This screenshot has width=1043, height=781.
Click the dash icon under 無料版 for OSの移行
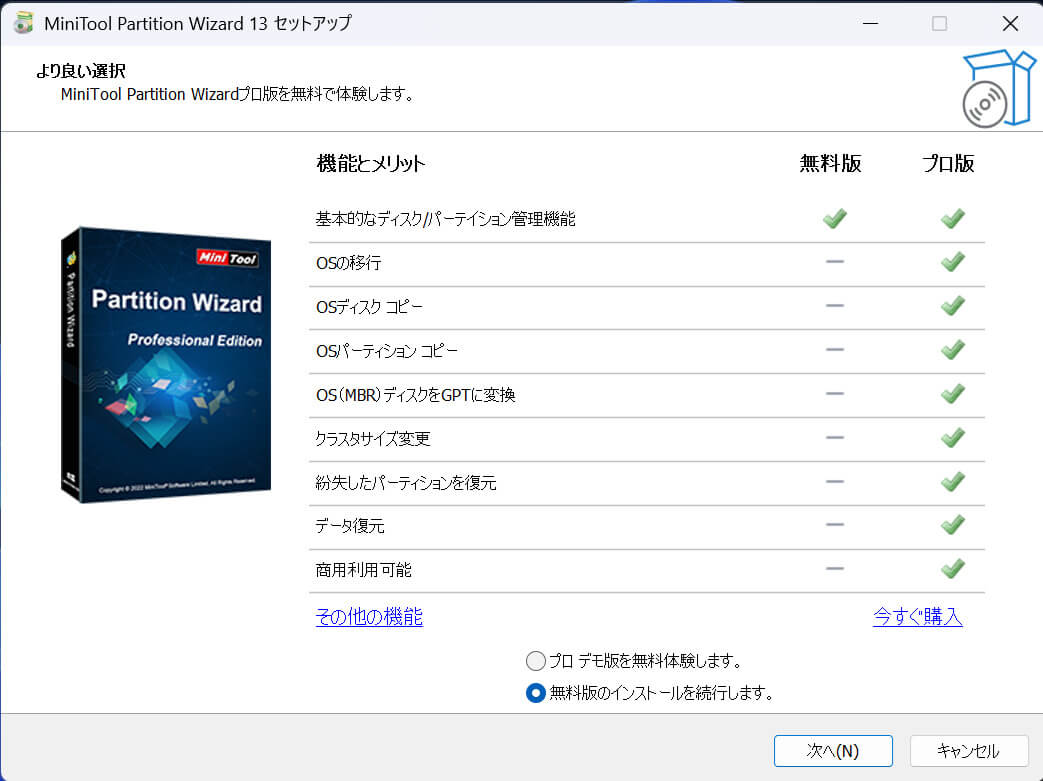point(834,263)
